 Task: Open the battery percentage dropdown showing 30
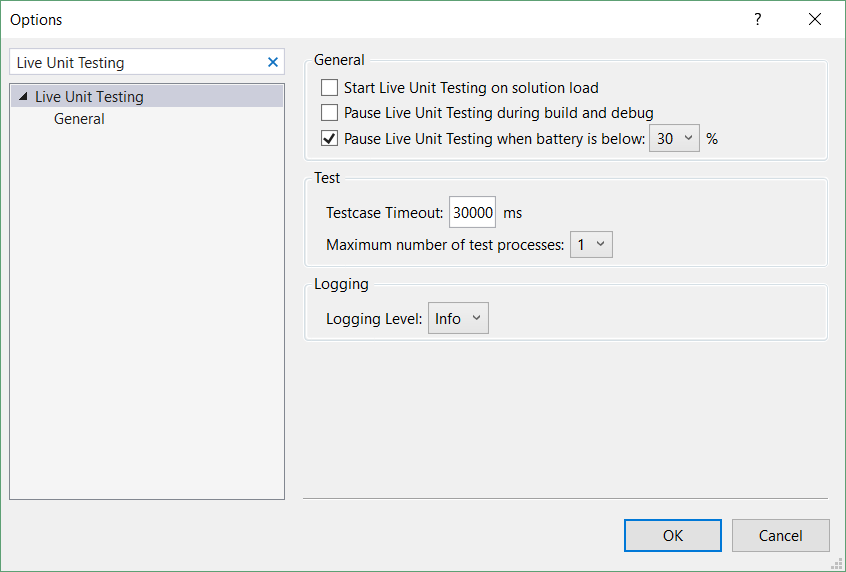point(675,139)
